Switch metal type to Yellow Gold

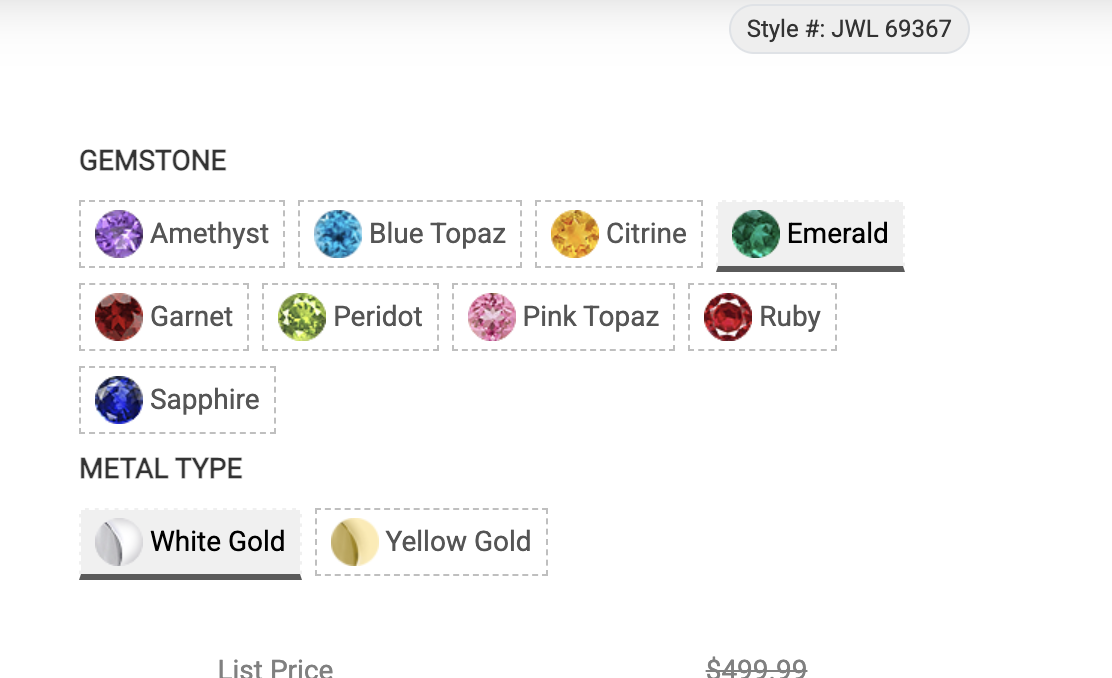click(x=458, y=542)
